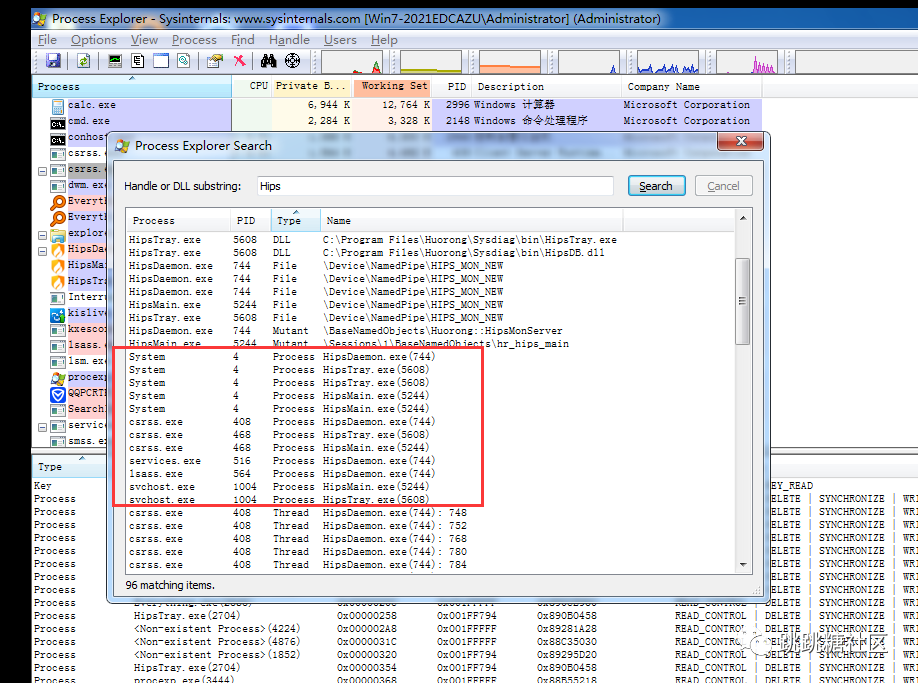Image resolution: width=918 pixels, height=683 pixels.
Task: Select the calc.exe calculator icon
Action: click(x=58, y=106)
